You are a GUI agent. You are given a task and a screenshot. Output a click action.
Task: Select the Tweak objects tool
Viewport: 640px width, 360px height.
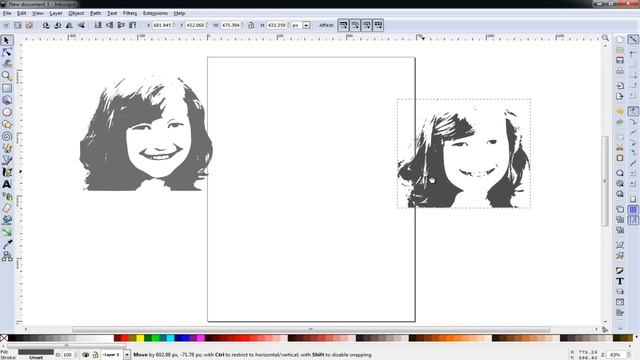coord(7,64)
